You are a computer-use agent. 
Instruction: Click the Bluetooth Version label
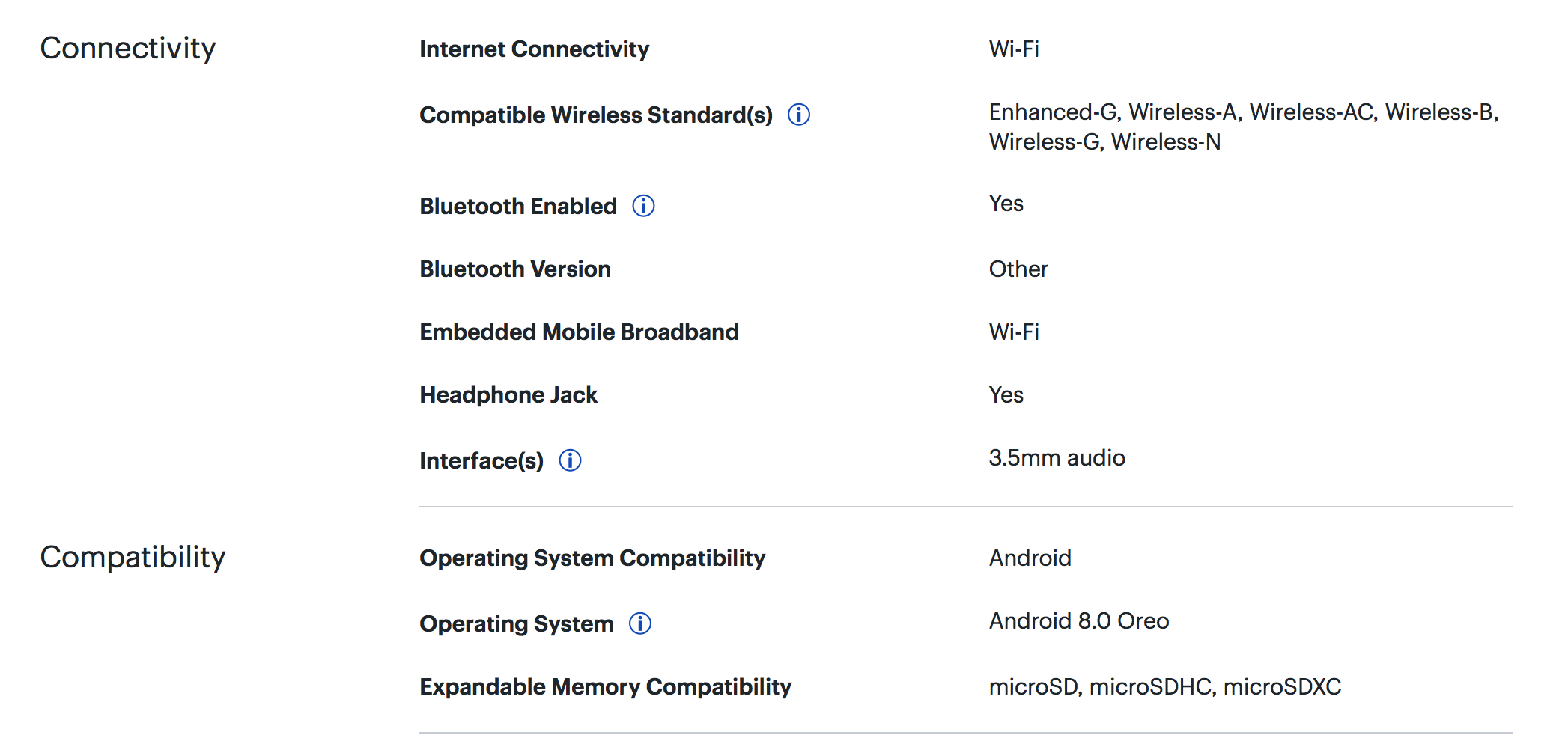point(514,269)
